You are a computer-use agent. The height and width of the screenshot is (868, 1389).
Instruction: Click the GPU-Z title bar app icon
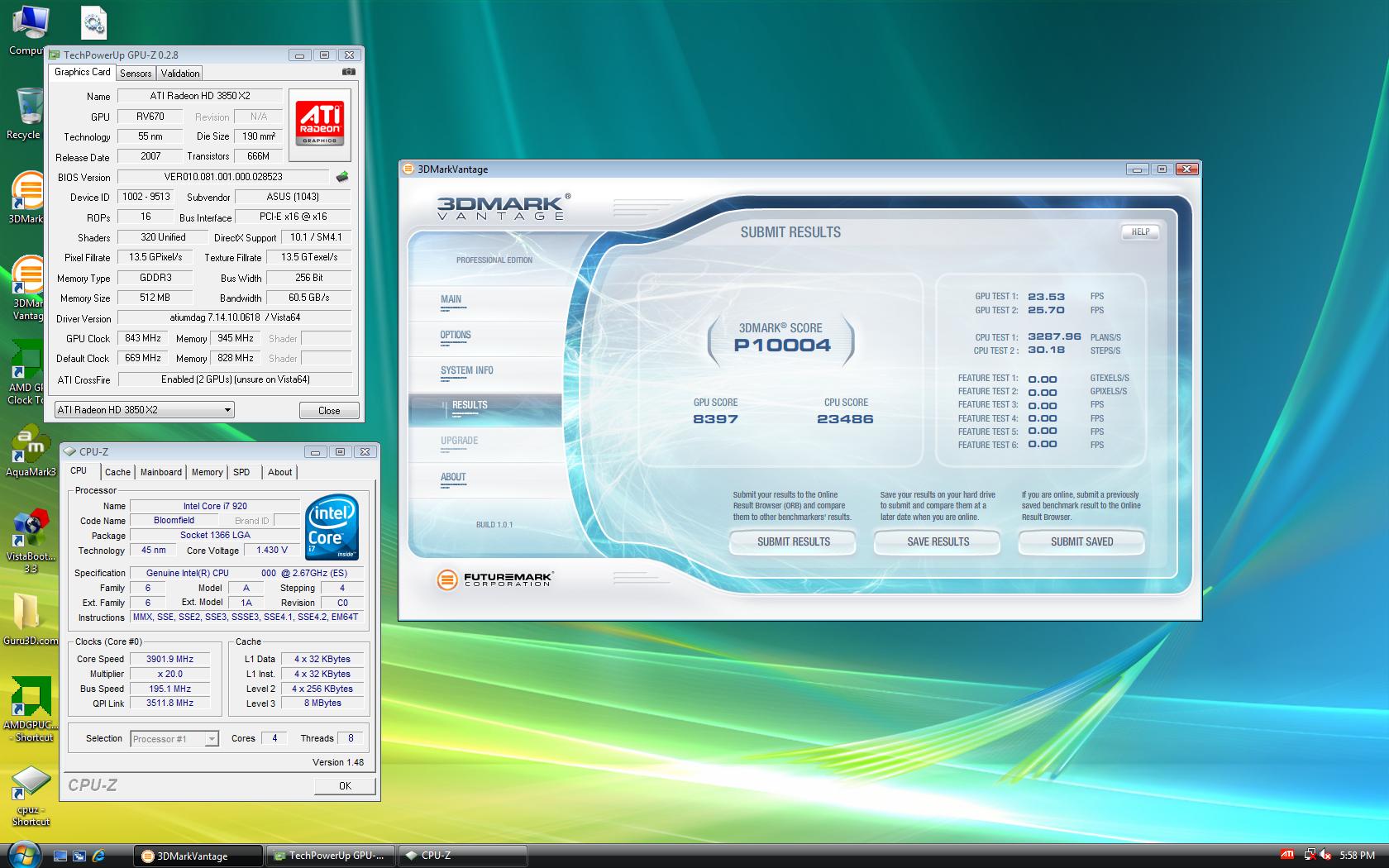[x=55, y=55]
